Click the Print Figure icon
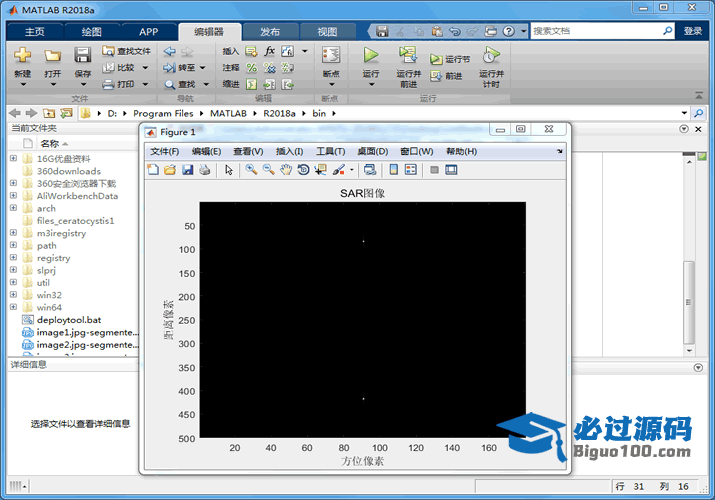Screen dimensions: 715x500 pos(204,170)
